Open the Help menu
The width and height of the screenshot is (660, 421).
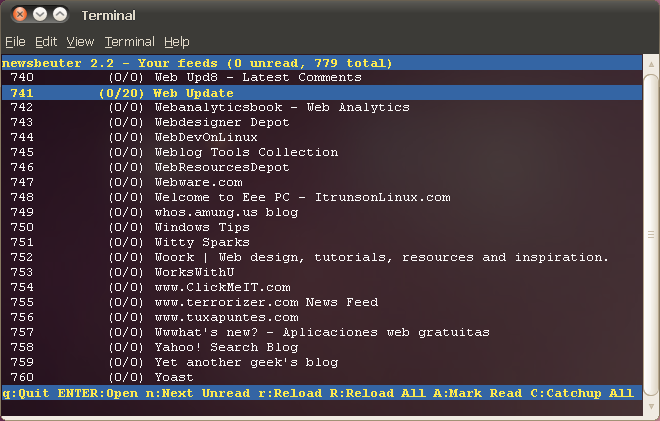click(177, 42)
